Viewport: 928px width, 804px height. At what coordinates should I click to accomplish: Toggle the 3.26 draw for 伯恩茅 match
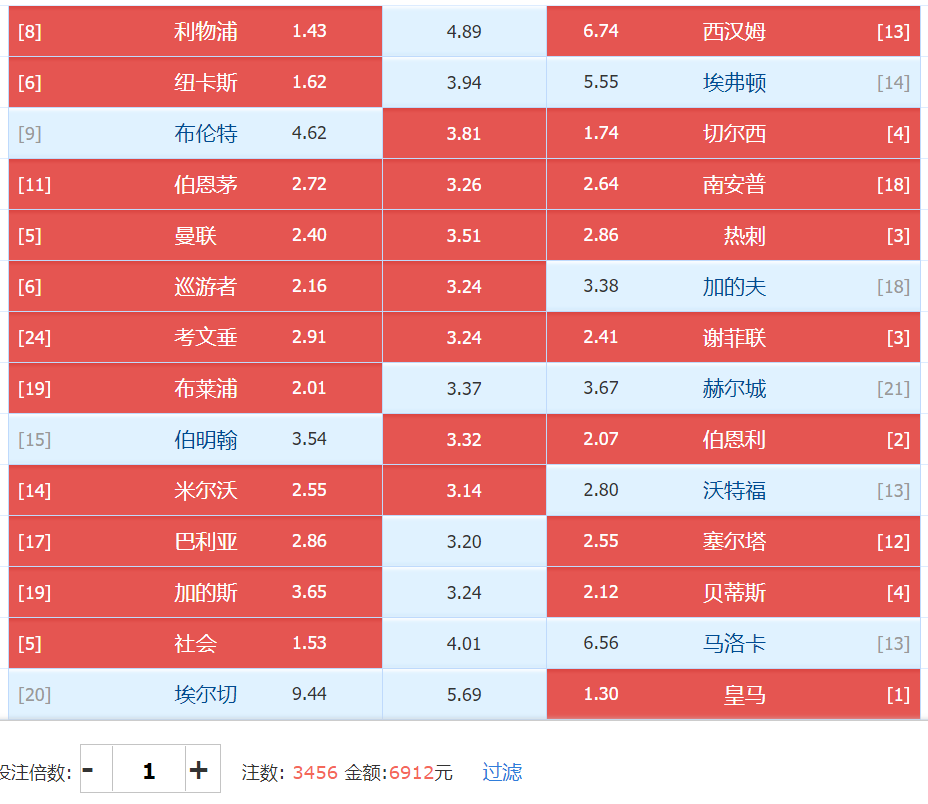pyautogui.click(x=464, y=184)
